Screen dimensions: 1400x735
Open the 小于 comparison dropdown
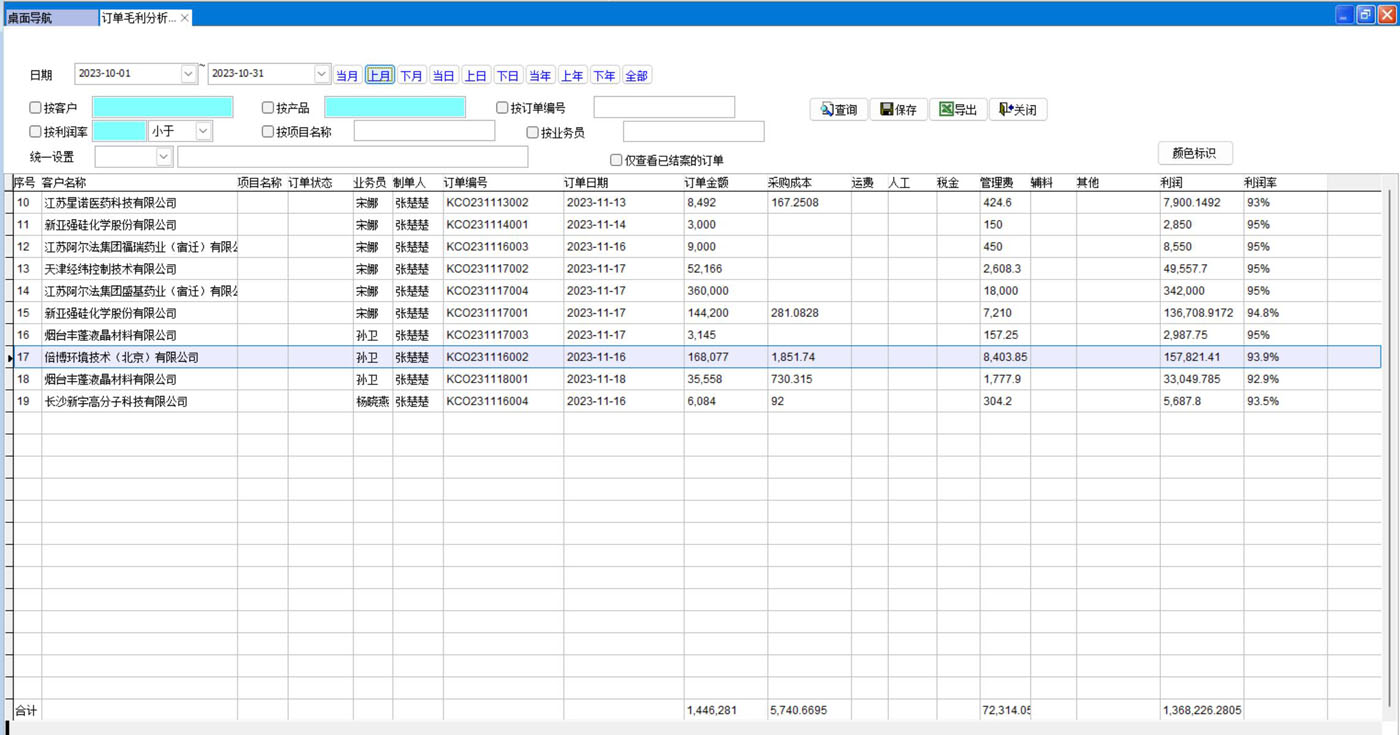pos(204,131)
